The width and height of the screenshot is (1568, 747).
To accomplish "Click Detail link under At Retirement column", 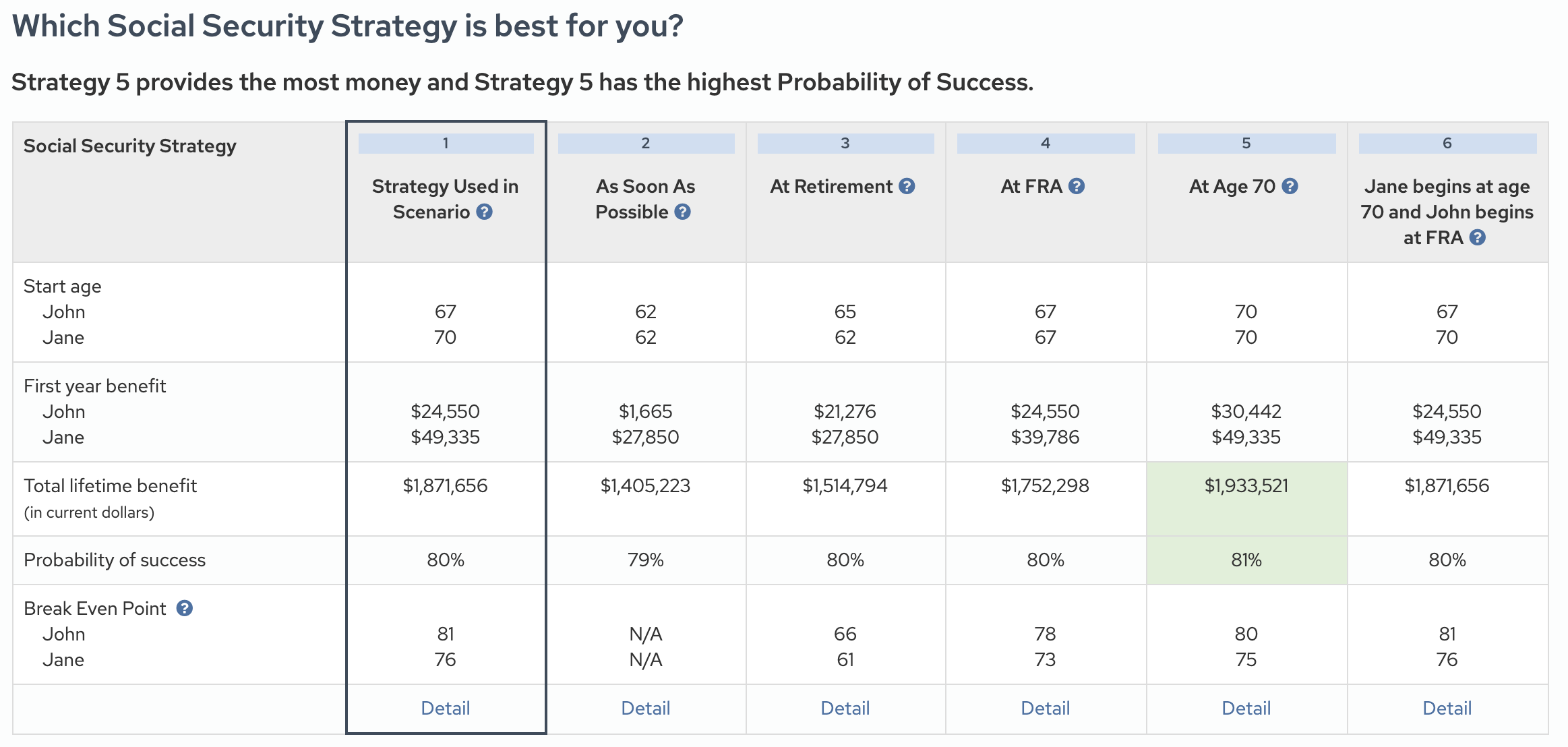I will click(x=845, y=709).
